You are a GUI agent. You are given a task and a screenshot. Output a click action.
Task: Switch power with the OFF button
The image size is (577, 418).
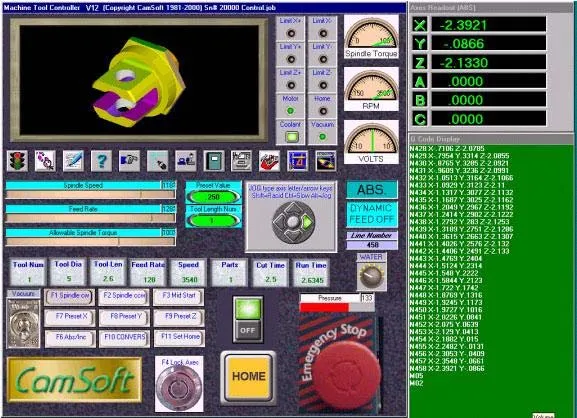point(249,330)
